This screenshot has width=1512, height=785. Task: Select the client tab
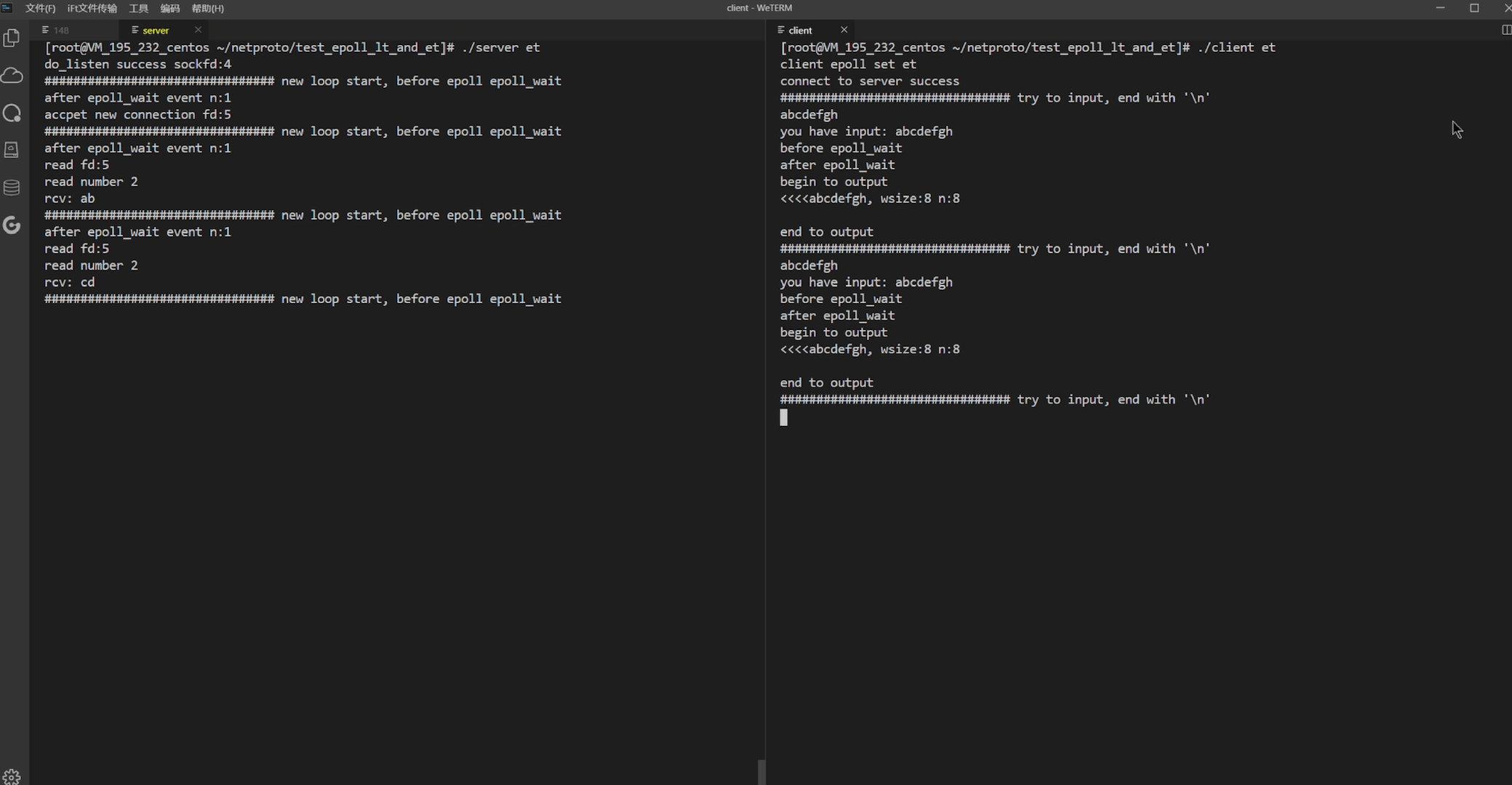coord(809,30)
